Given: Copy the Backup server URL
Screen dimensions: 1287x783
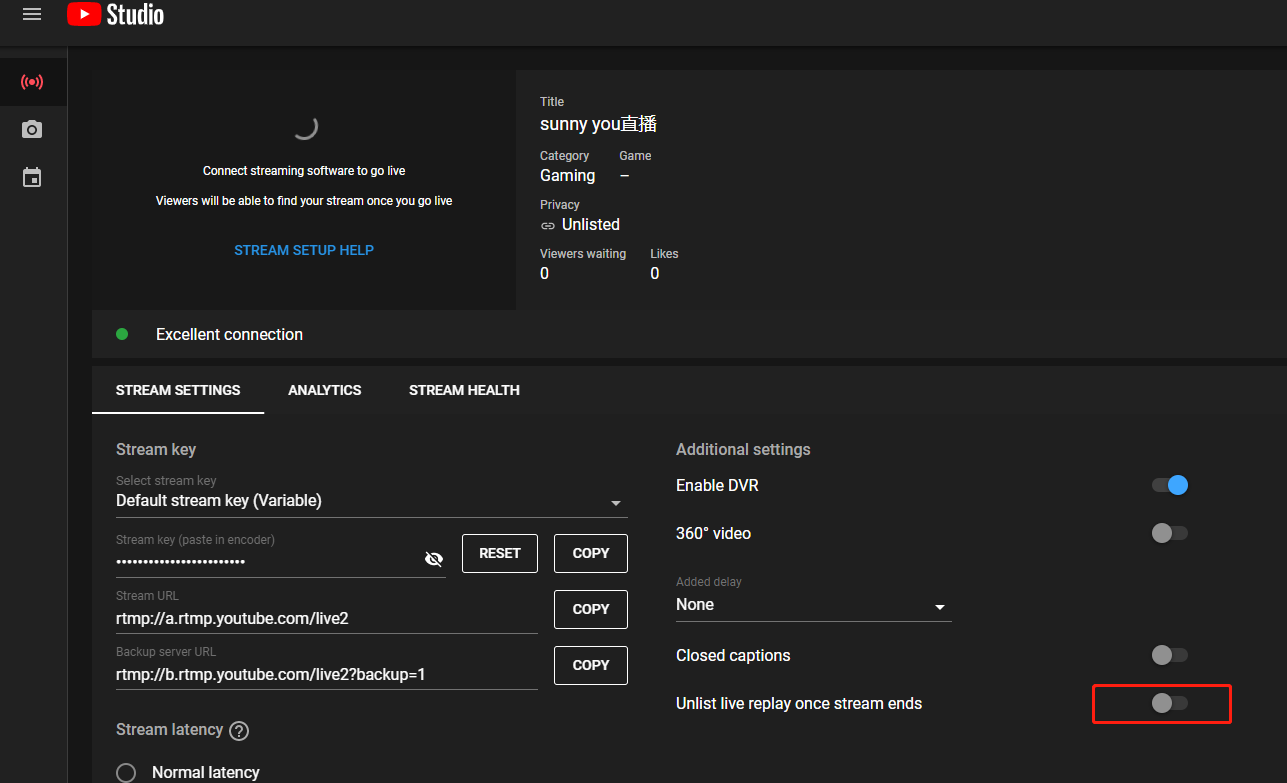Looking at the screenshot, I should pos(591,665).
